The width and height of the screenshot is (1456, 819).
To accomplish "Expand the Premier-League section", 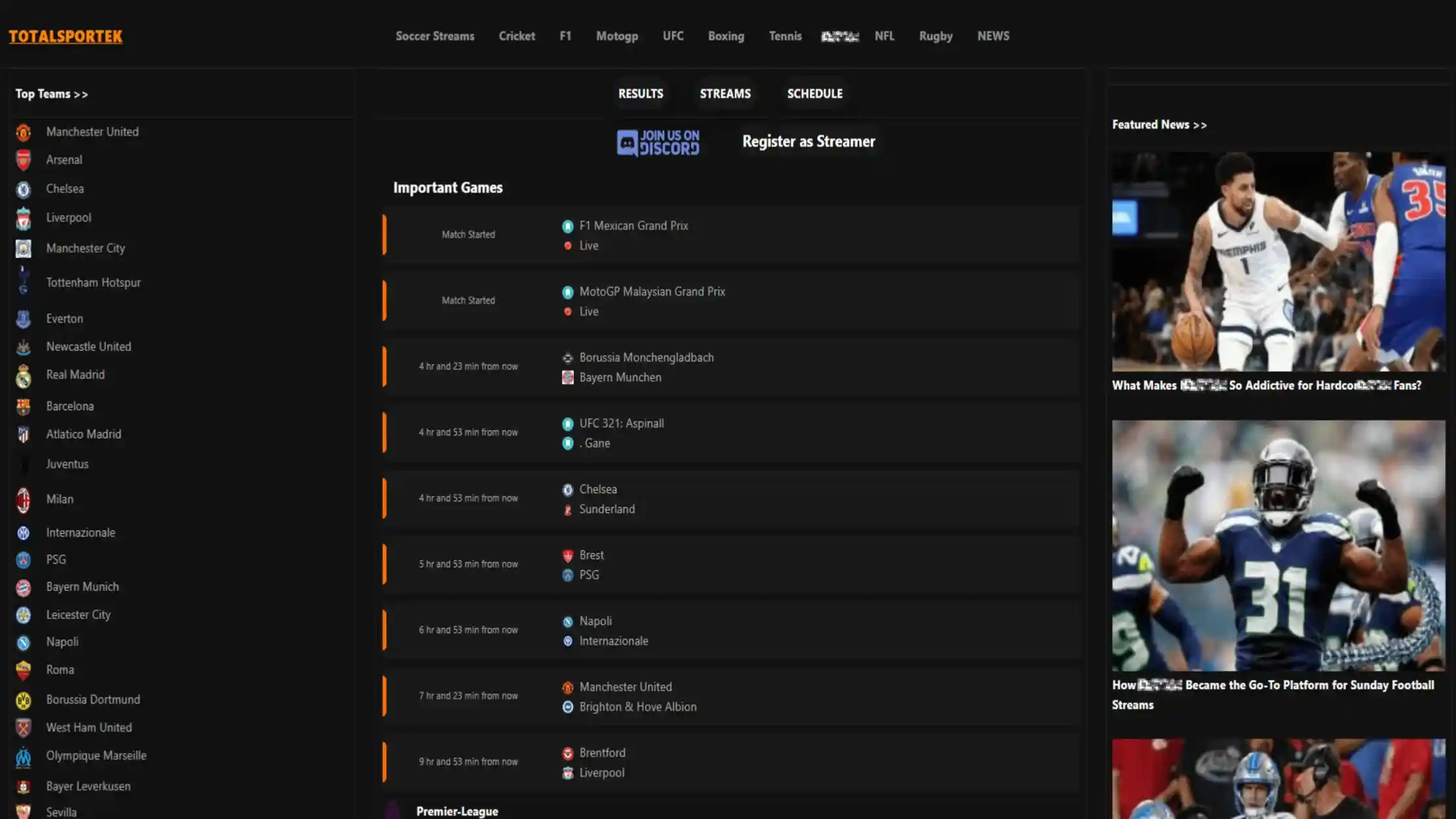I will click(456, 811).
